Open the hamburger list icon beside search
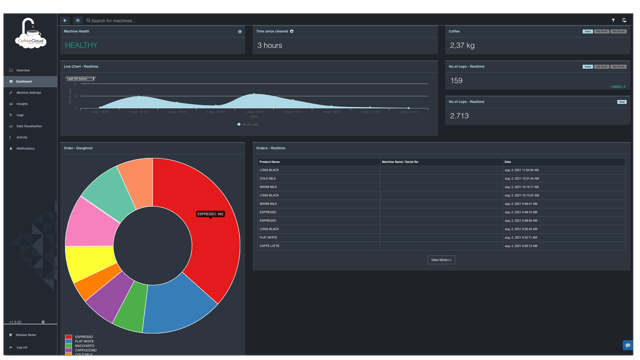The height and width of the screenshot is (360, 640). point(78,20)
